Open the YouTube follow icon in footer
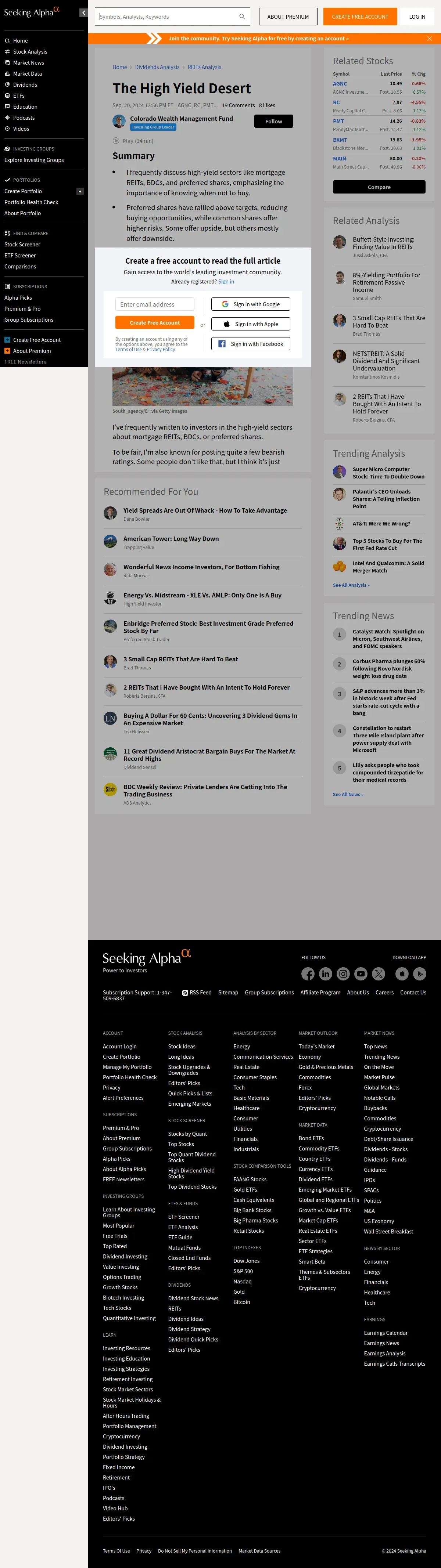This screenshot has width=441, height=1568. [361, 974]
